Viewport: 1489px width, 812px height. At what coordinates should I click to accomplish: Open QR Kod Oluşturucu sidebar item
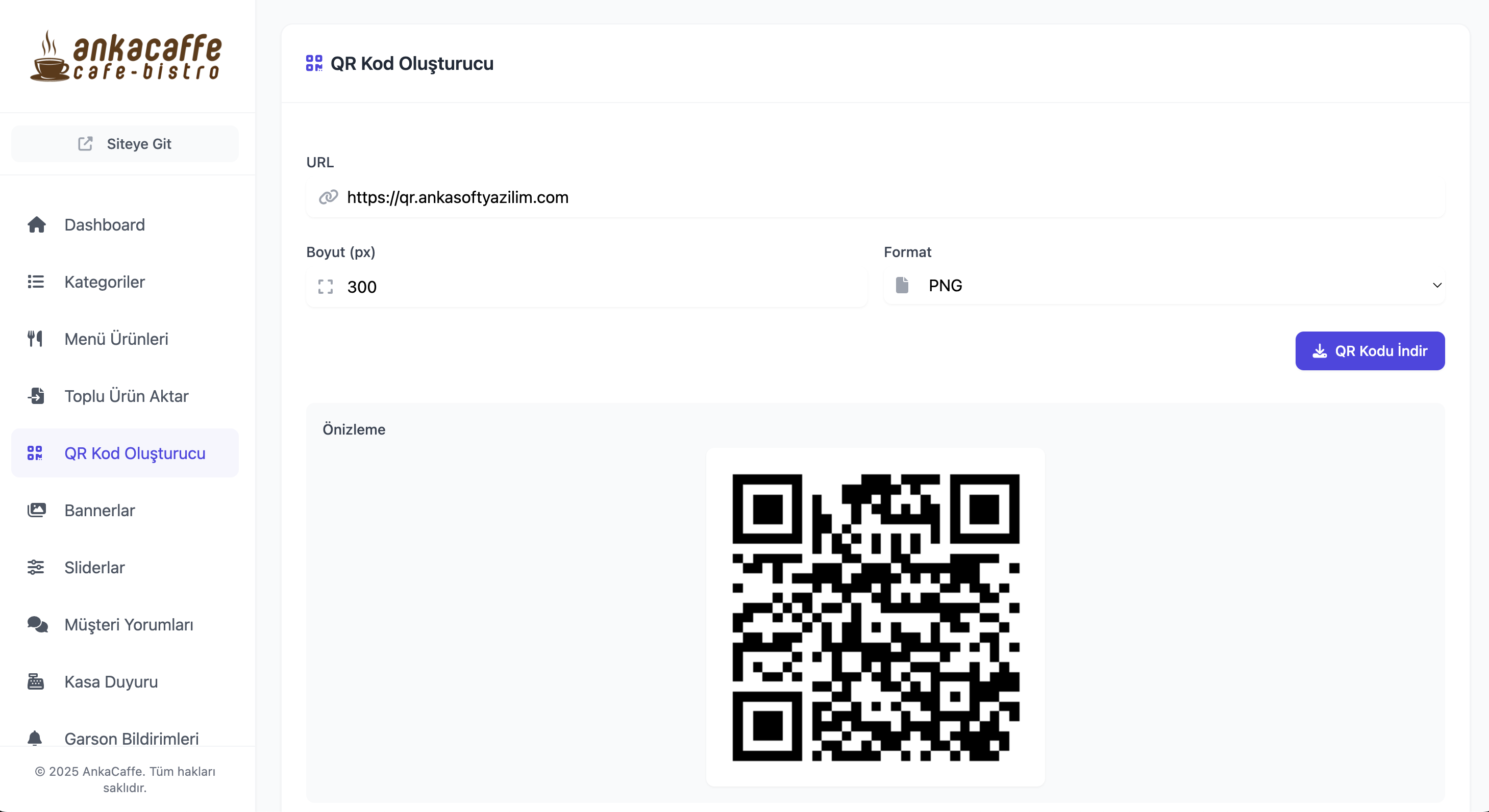point(125,453)
